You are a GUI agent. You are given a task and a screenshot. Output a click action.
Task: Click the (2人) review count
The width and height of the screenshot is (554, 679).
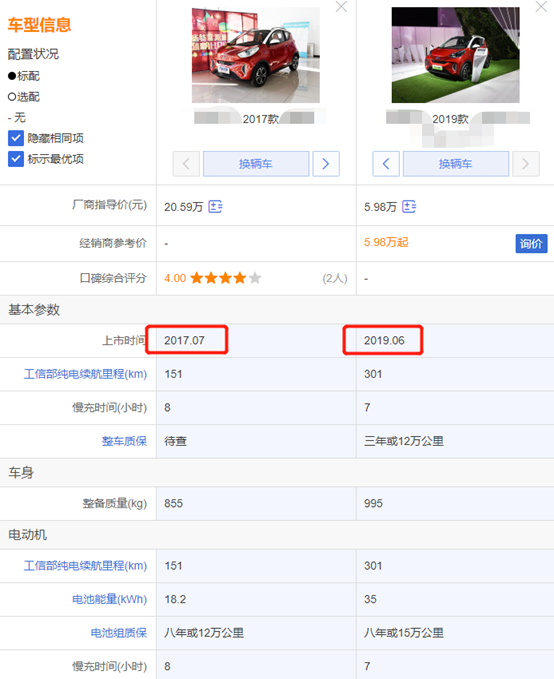tap(335, 278)
